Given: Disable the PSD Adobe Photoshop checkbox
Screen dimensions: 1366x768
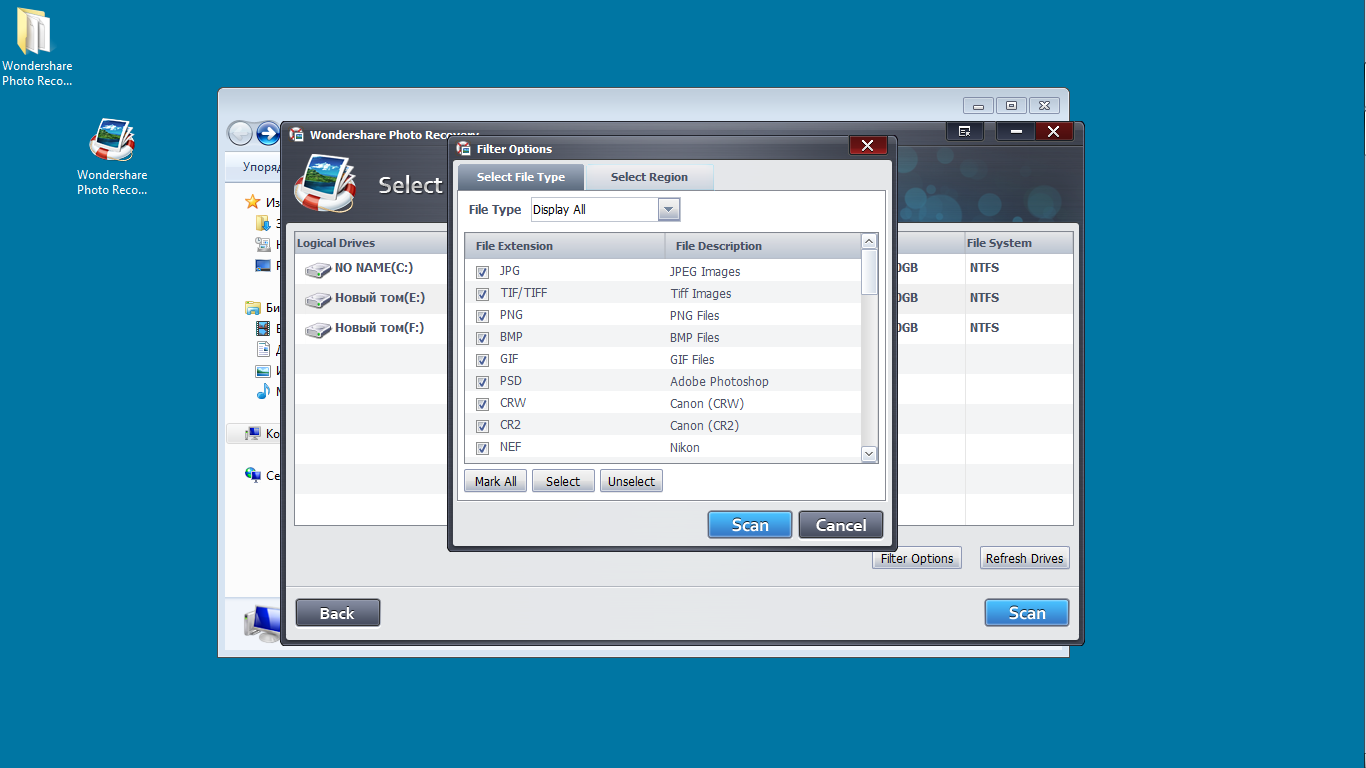Looking at the screenshot, I should [x=482, y=382].
